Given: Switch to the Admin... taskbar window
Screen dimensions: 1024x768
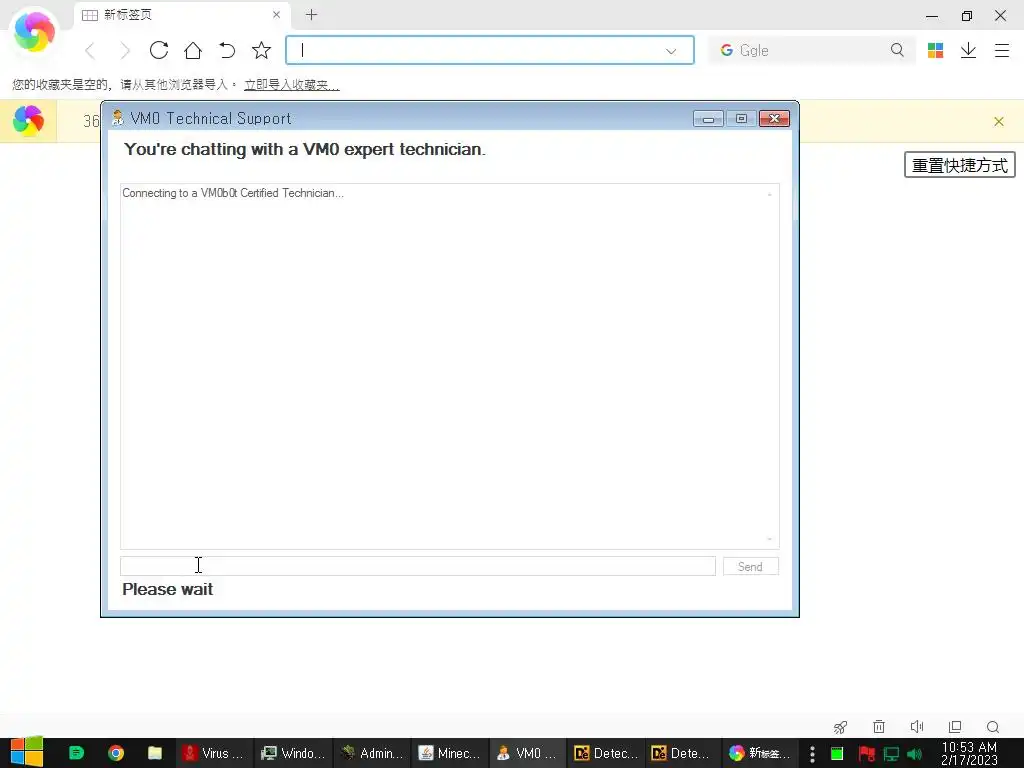Looking at the screenshot, I should [x=372, y=753].
